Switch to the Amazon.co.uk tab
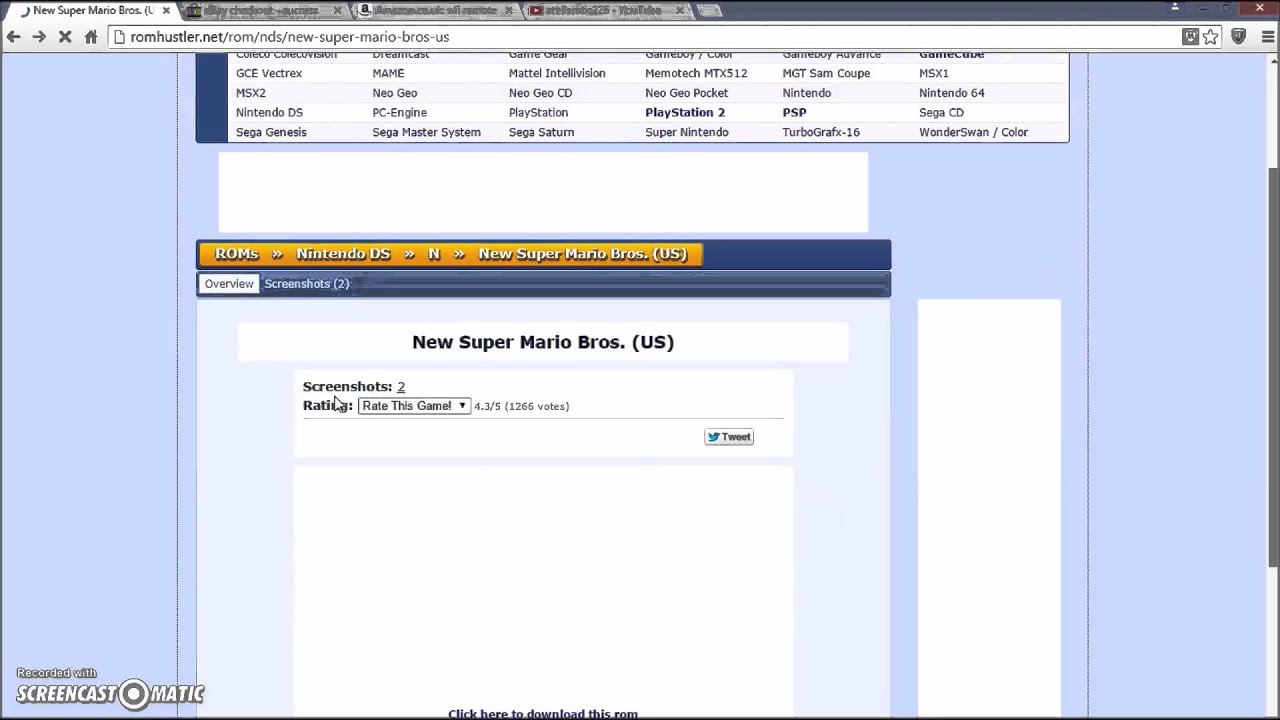1280x720 pixels. [435, 11]
